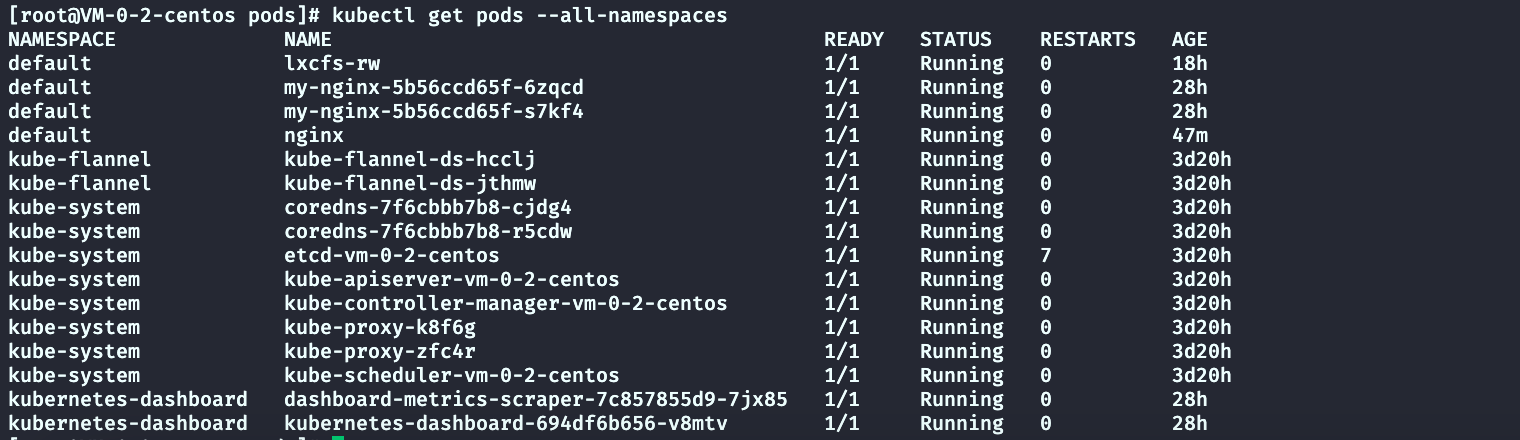Click the dashboard-metrics-scraper-7c857855d9-7jx85 pod name
The width and height of the screenshot is (1520, 440).
[535, 400]
